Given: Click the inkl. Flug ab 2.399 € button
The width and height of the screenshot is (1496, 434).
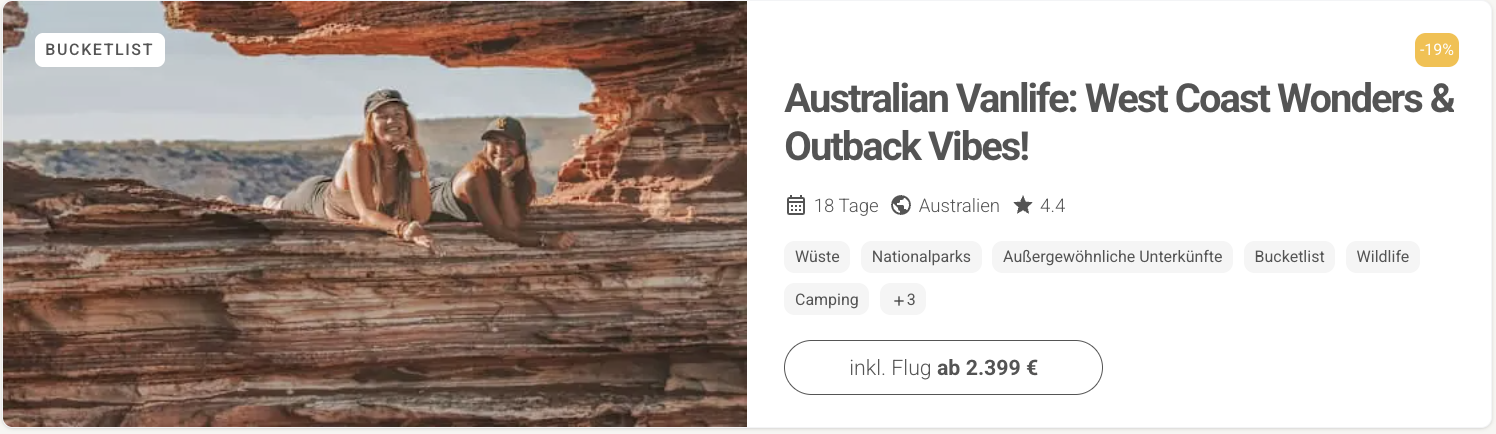Looking at the screenshot, I should 943,368.
